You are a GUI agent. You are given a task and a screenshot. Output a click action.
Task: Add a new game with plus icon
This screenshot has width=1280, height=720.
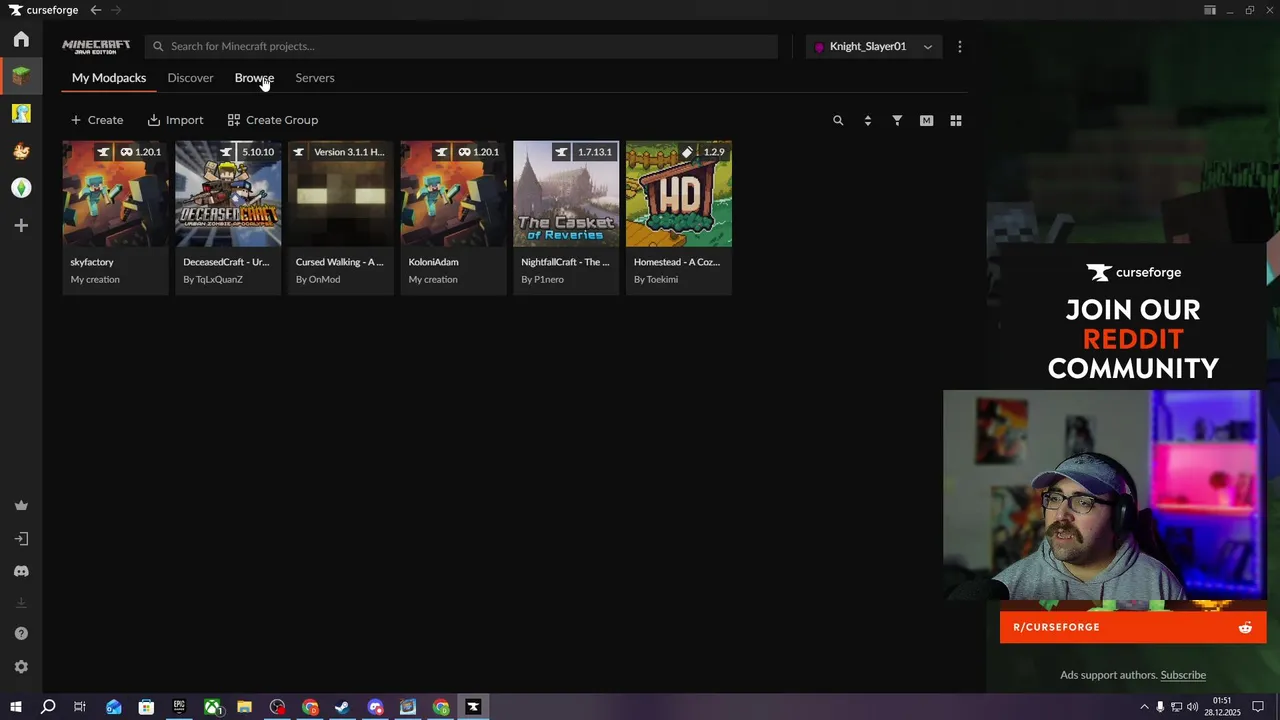click(x=21, y=226)
